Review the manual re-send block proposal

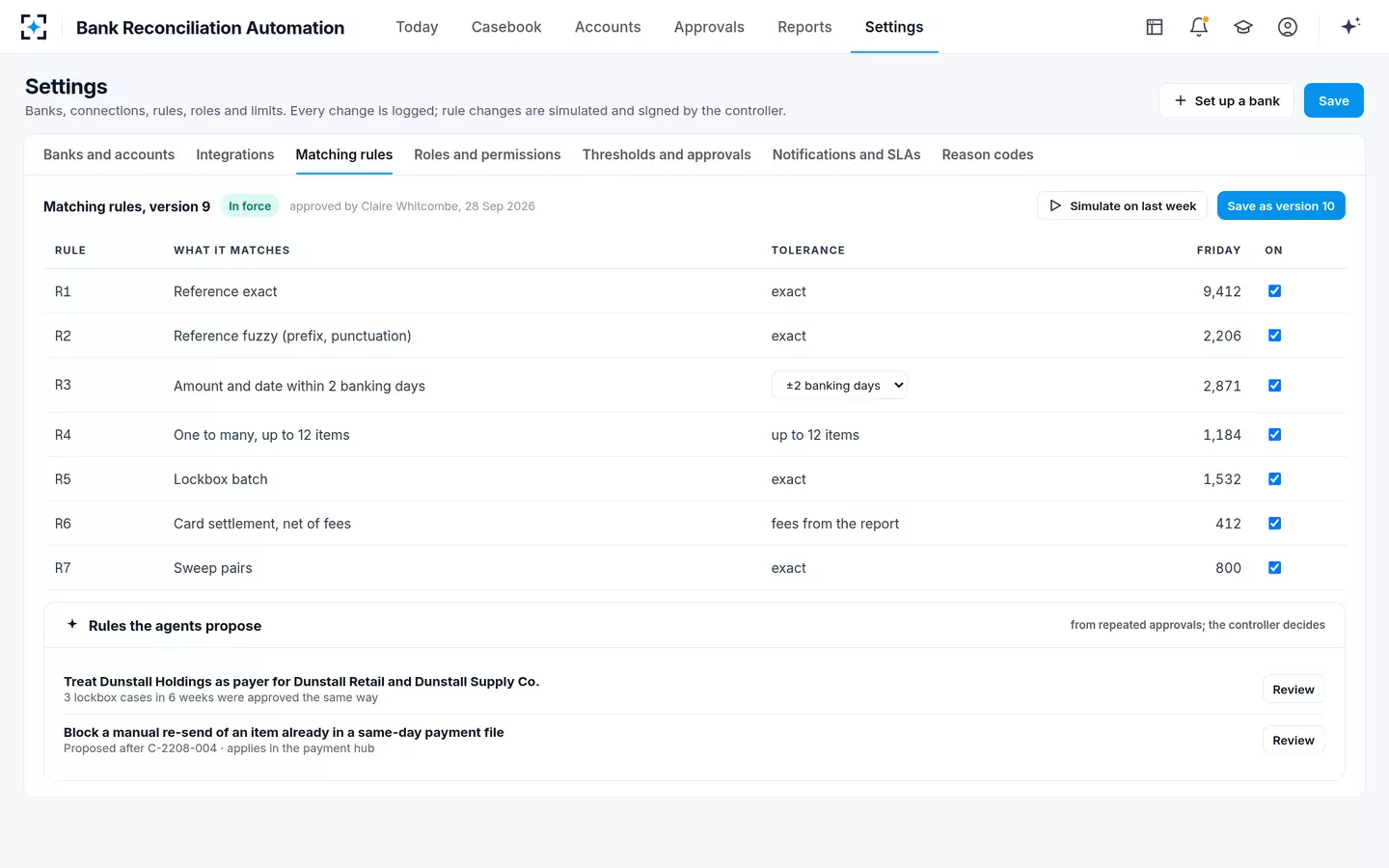1294,741
